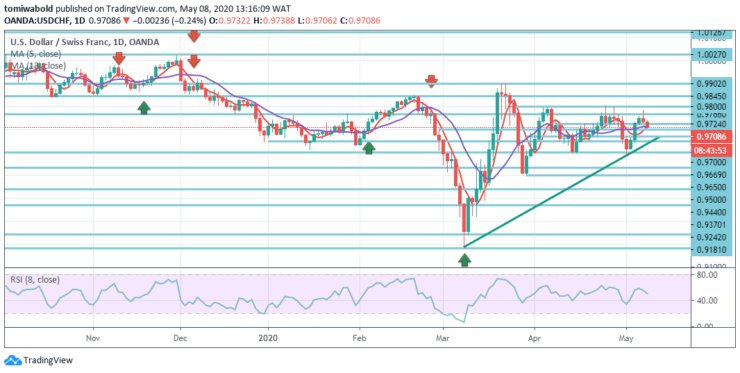Image resolution: width=740 pixels, height=373 pixels.
Task: Select the RSI (8, close) indicator legend
Action: [x=35, y=280]
